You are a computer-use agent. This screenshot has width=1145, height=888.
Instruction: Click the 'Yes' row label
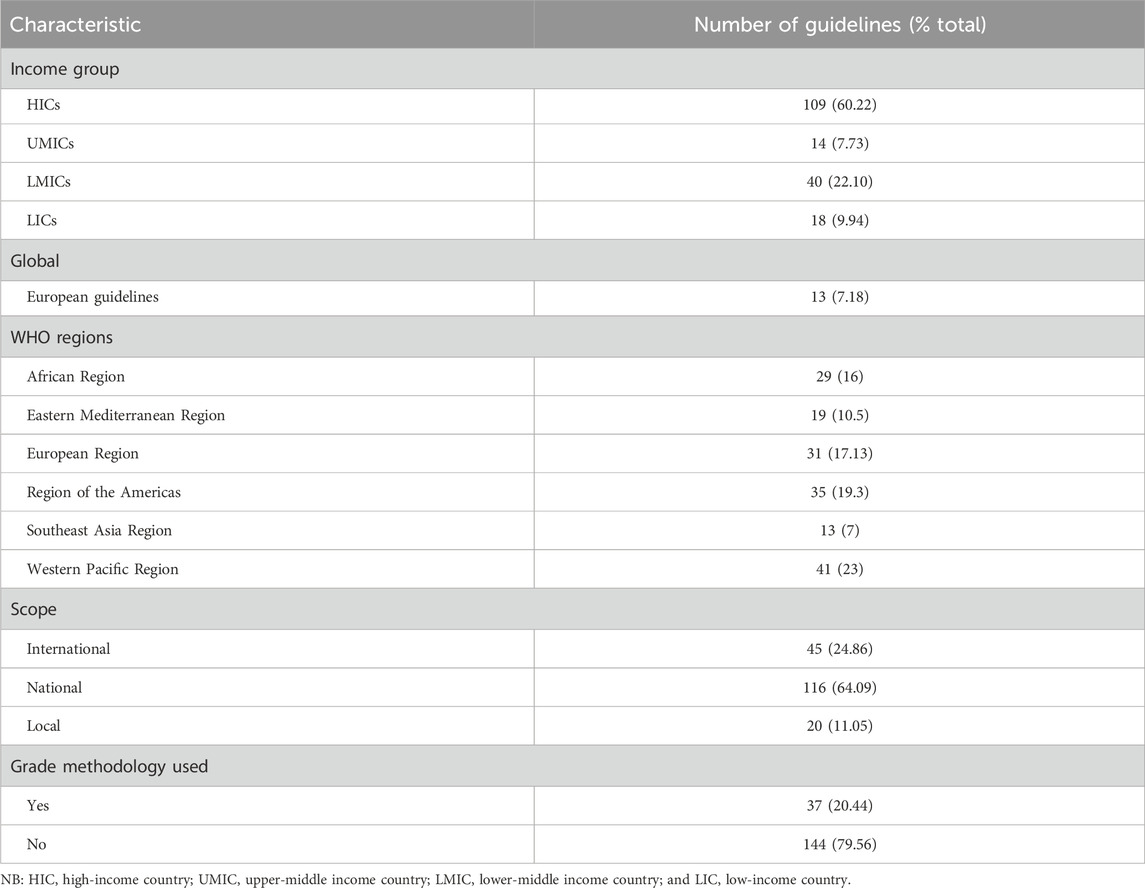point(38,805)
